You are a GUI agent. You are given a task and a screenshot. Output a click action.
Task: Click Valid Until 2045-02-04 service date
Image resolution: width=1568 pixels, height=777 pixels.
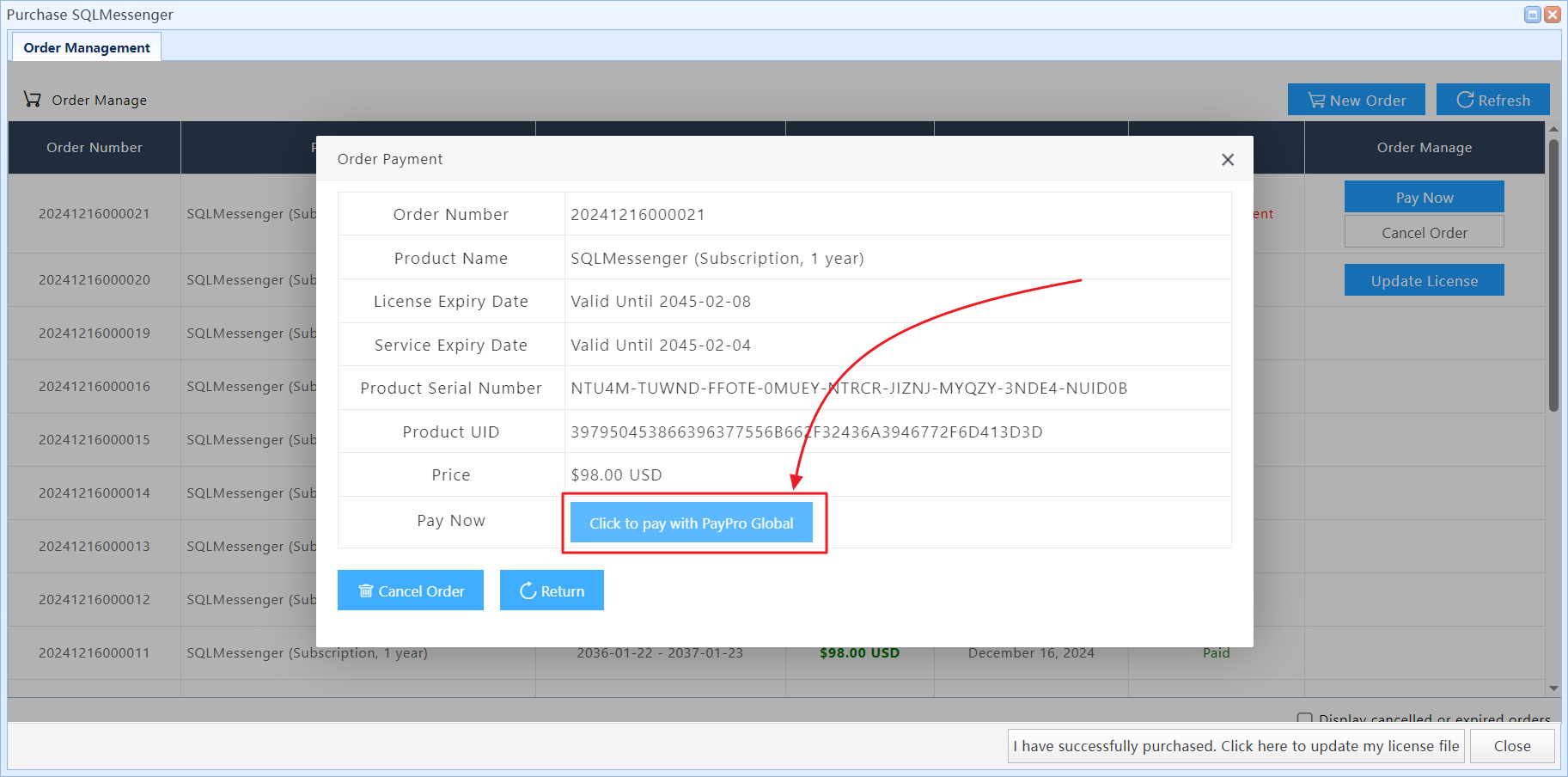click(x=661, y=345)
